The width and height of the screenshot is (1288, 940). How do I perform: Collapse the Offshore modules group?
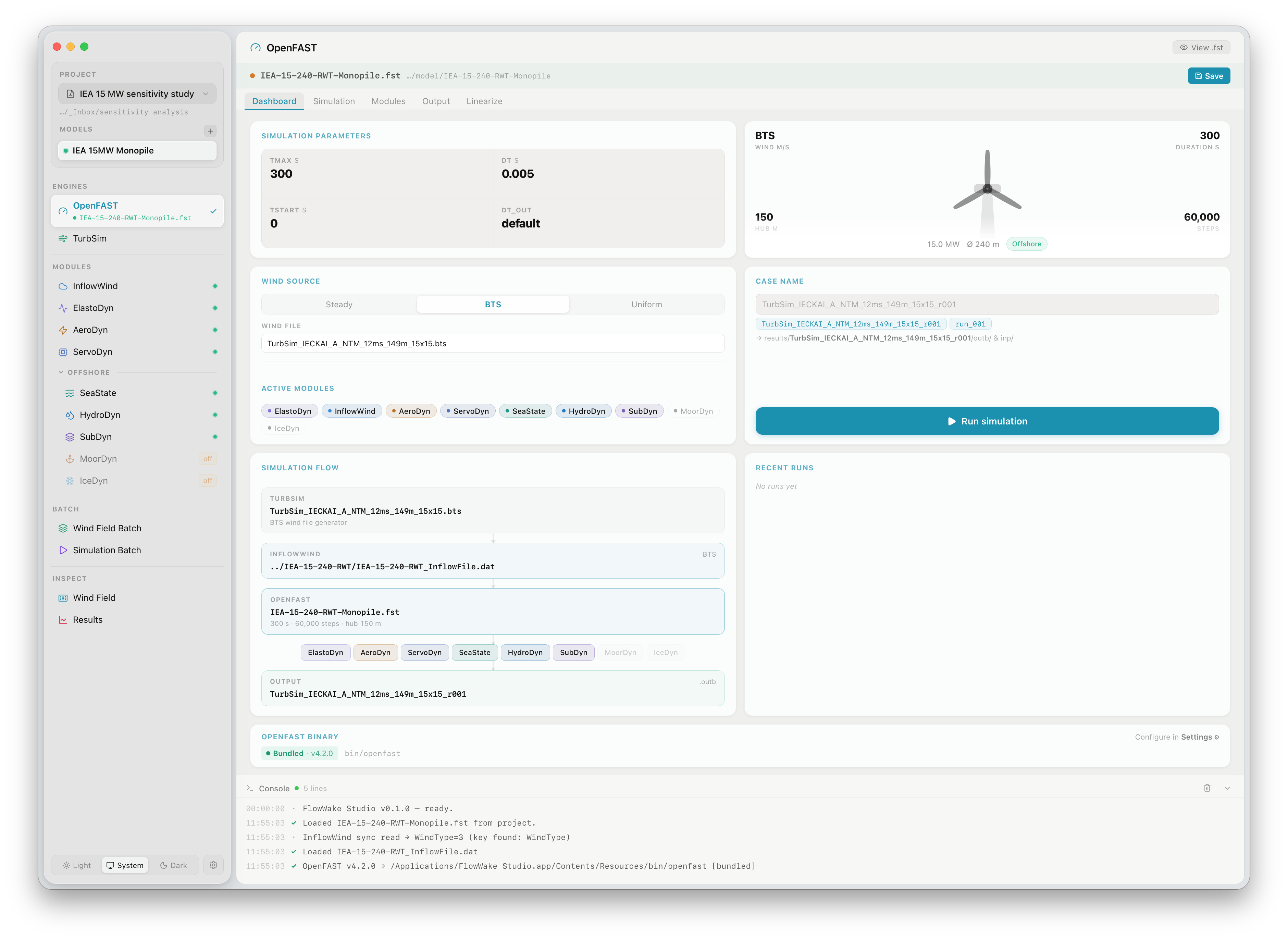click(x=84, y=372)
